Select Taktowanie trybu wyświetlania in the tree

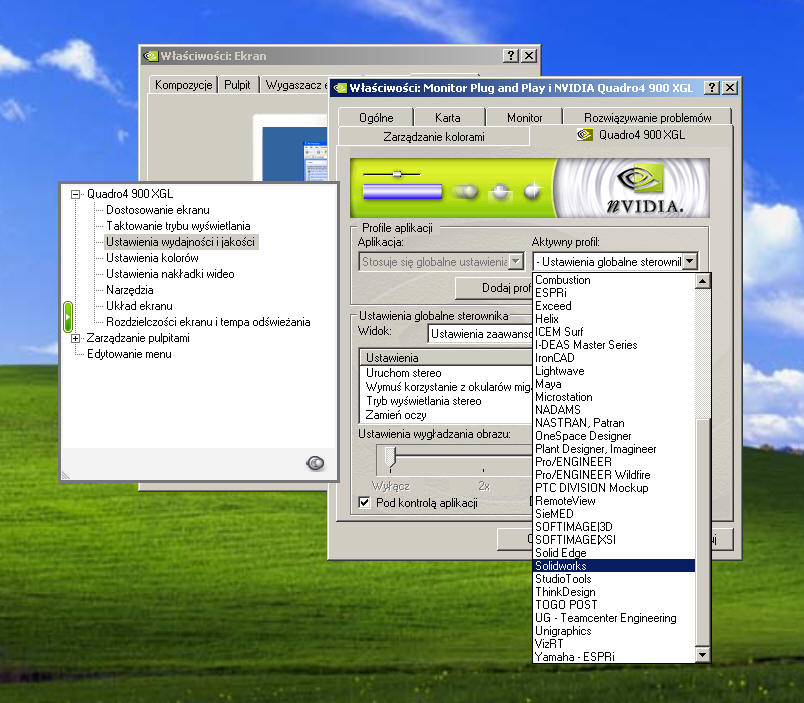click(178, 226)
